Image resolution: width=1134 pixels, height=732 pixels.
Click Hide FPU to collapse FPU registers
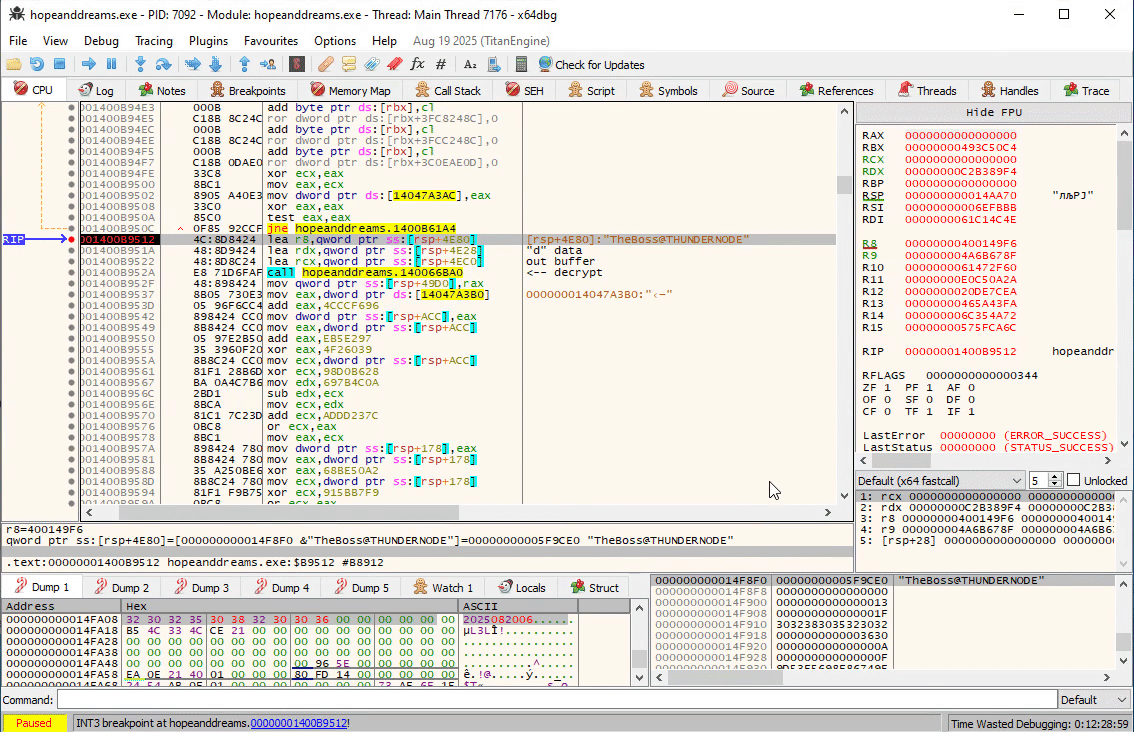pos(993,112)
